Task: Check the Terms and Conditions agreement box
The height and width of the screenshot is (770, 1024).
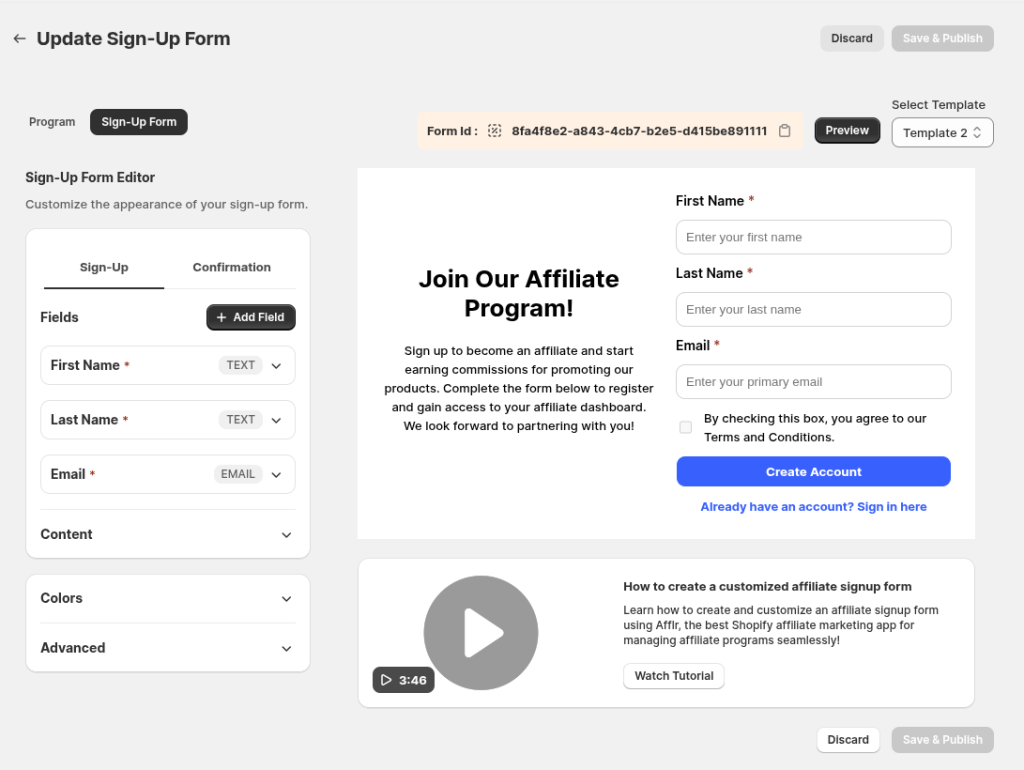Action: pyautogui.click(x=685, y=427)
